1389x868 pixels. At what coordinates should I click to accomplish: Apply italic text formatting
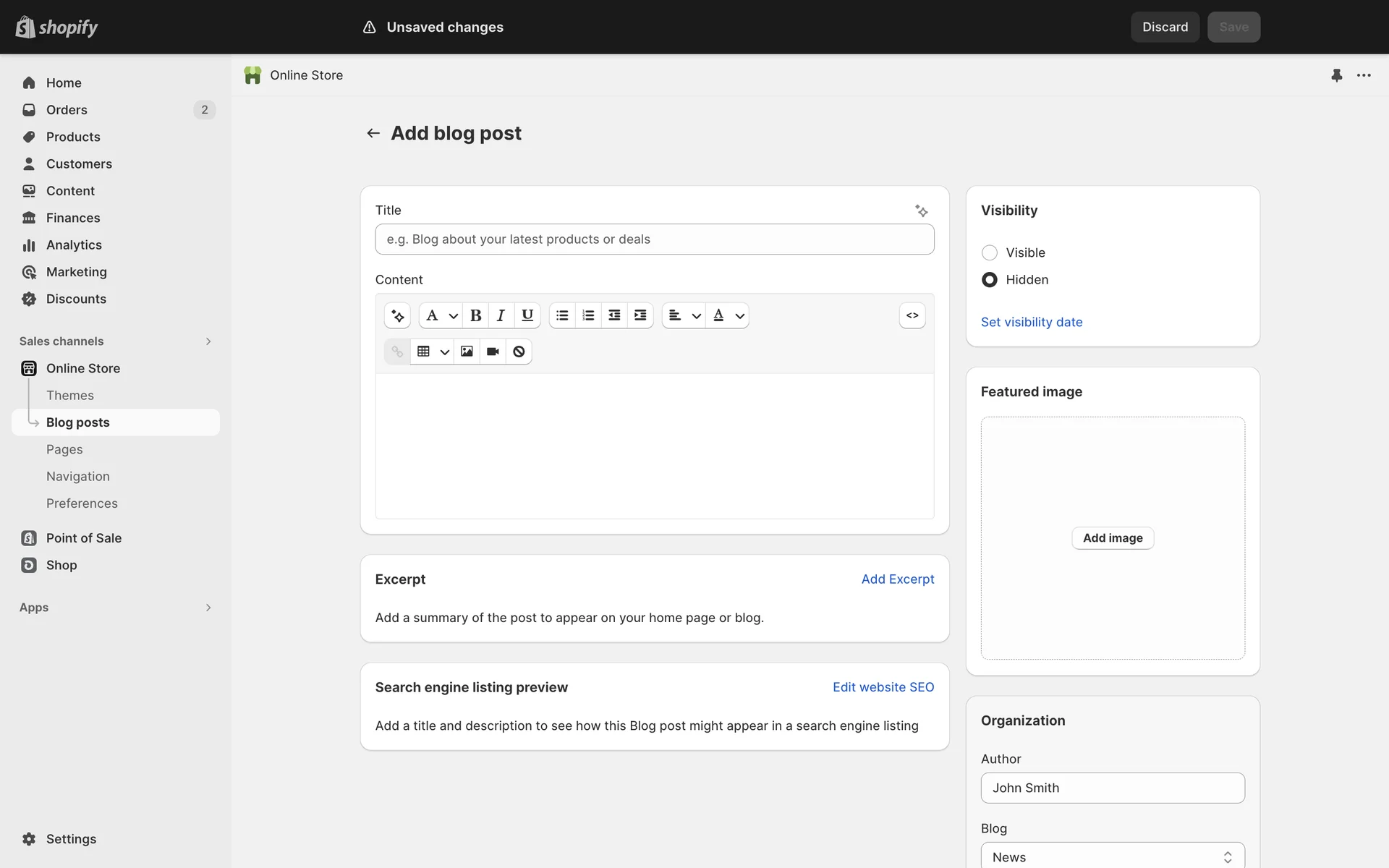(501, 315)
